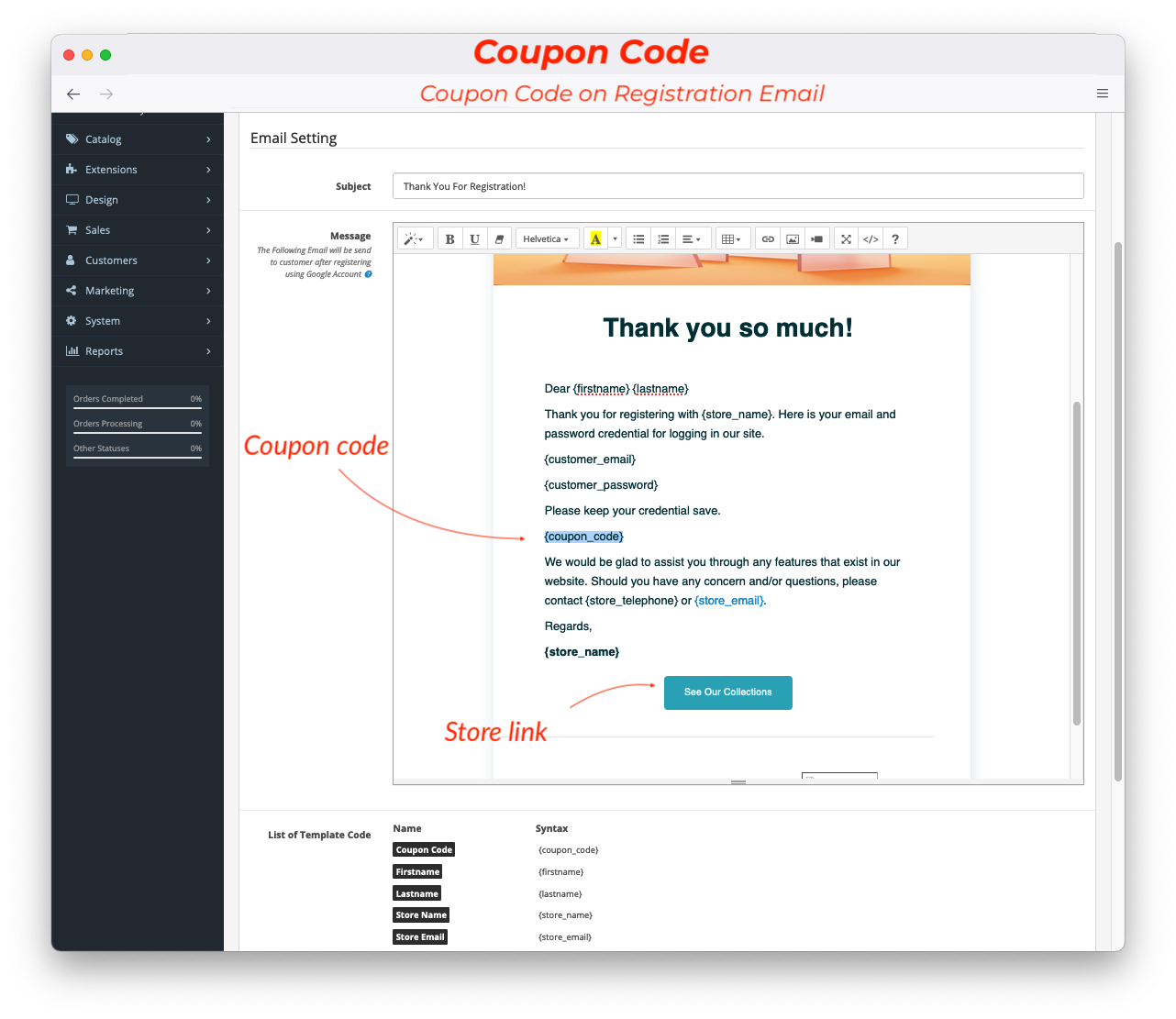Click the editor bottom resize handle

pyautogui.click(x=738, y=782)
